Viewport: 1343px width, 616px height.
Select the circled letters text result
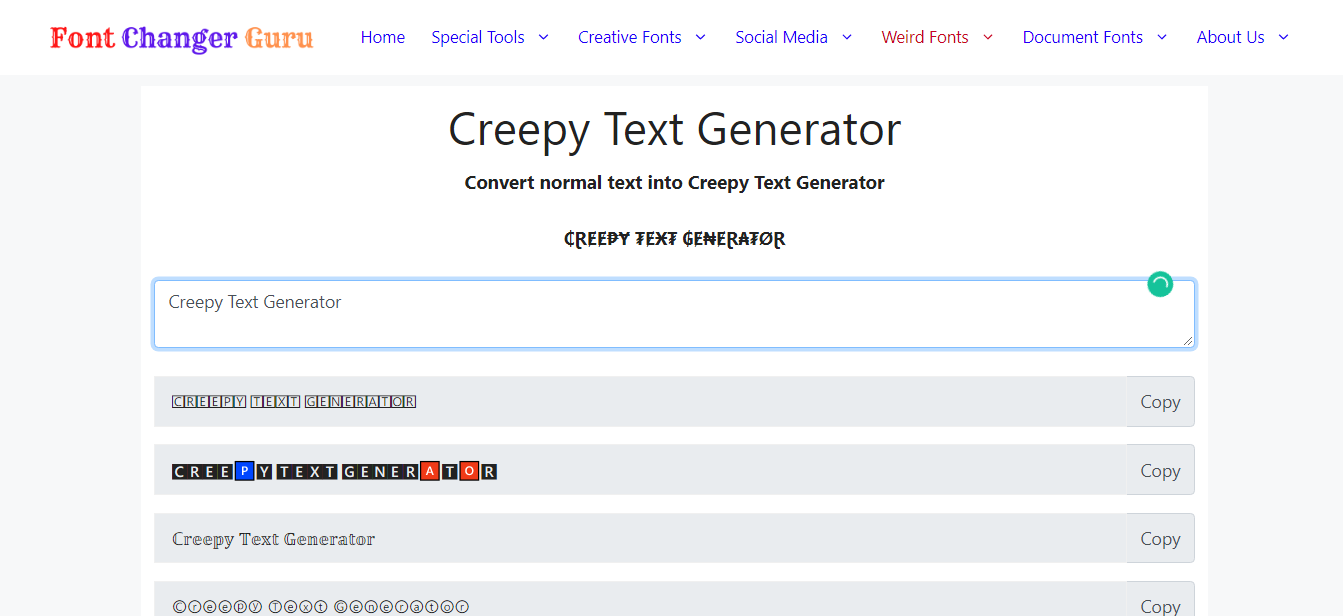coord(320,606)
